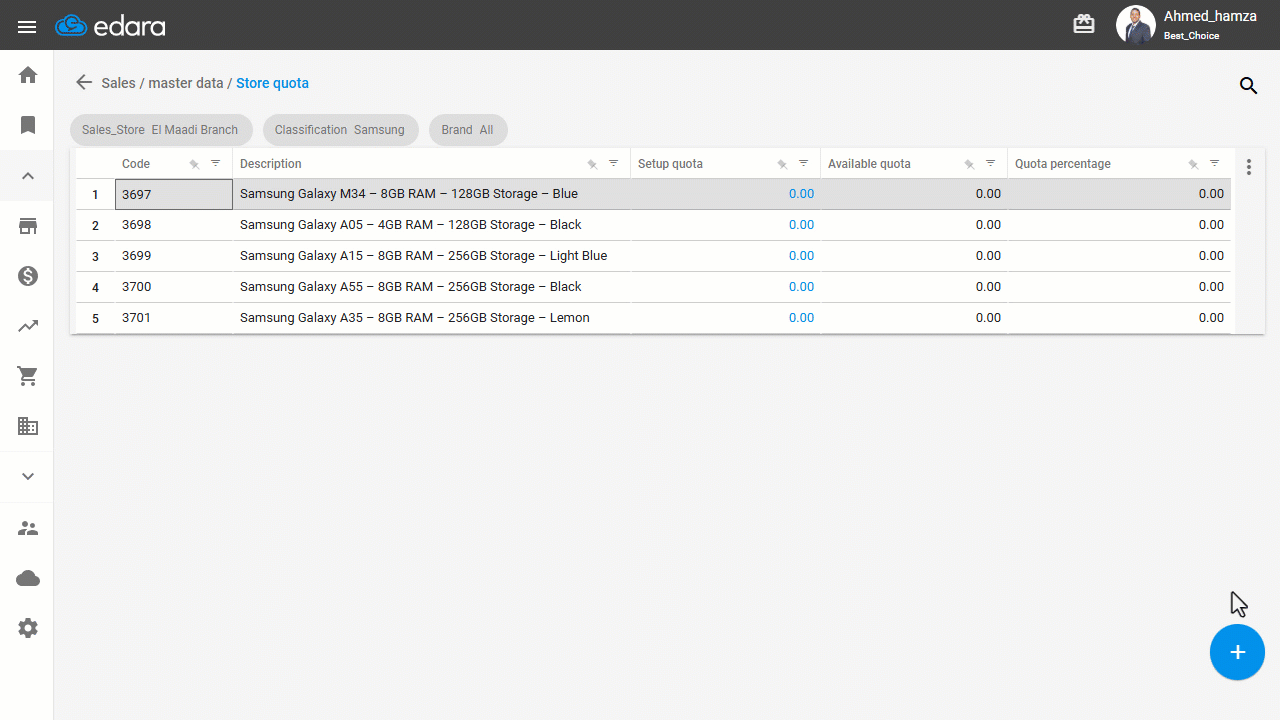Click the gift icon in the header
Screen dimensions: 1280x720
point(1084,24)
